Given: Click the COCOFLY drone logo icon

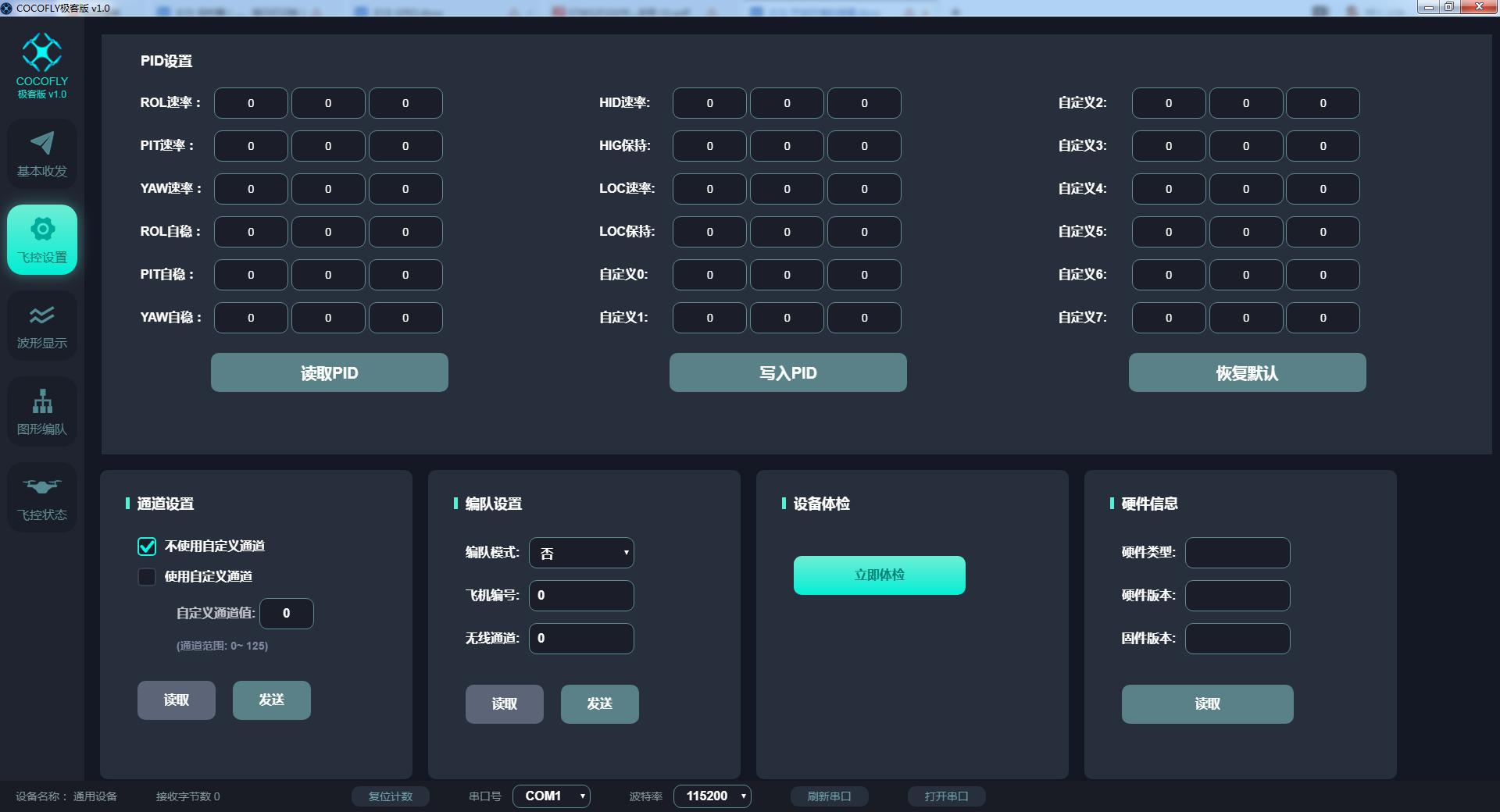Looking at the screenshot, I should tap(42, 52).
